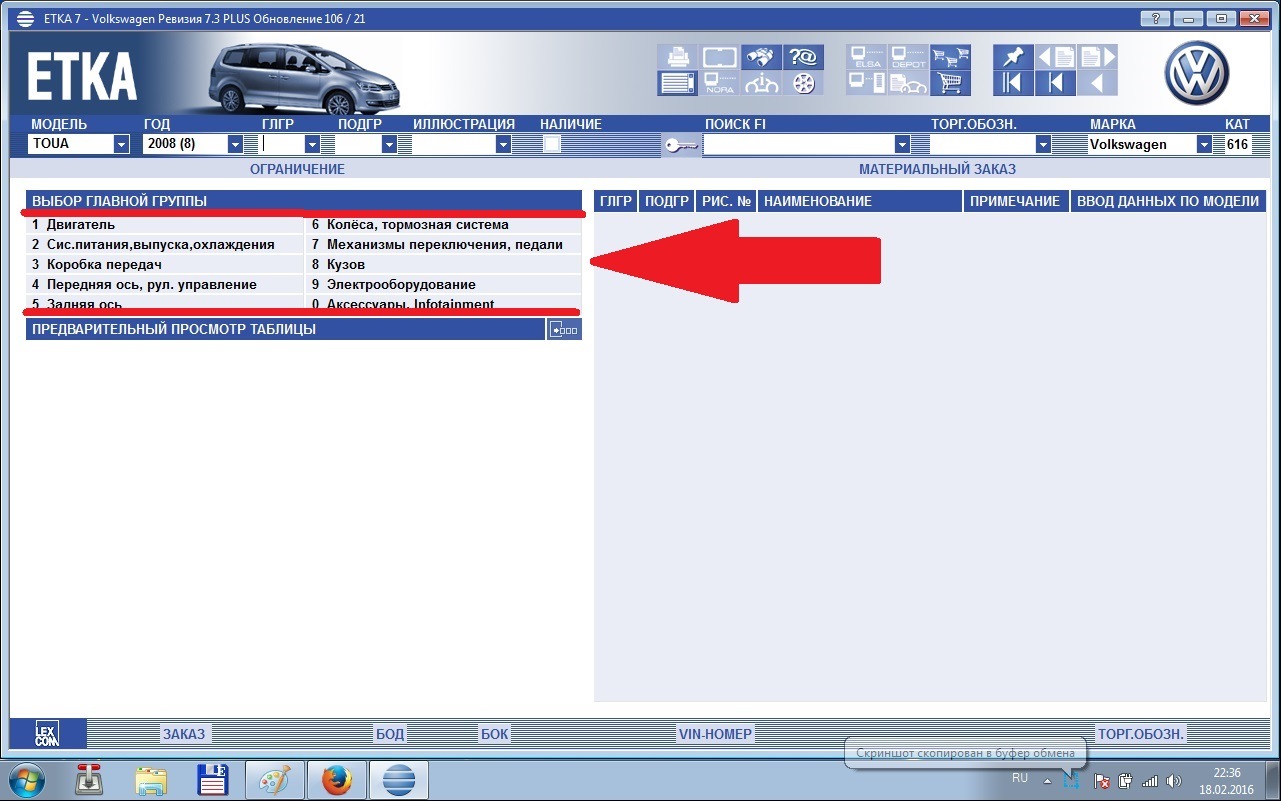This screenshot has height=801, width=1281.
Task: Open the МАРКА dropdown showing Volkswagen
Action: [1204, 144]
